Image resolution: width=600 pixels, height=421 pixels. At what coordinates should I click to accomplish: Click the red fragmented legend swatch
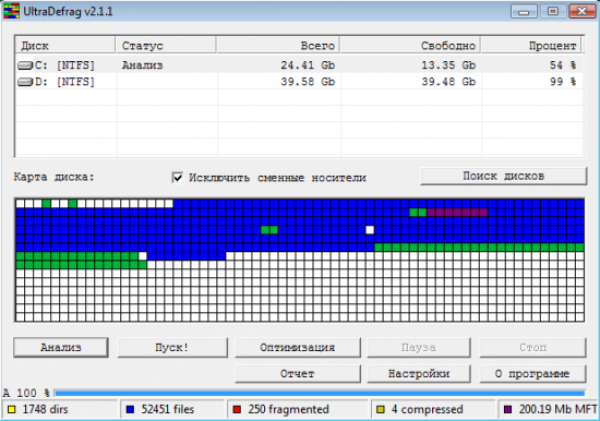pyautogui.click(x=237, y=410)
